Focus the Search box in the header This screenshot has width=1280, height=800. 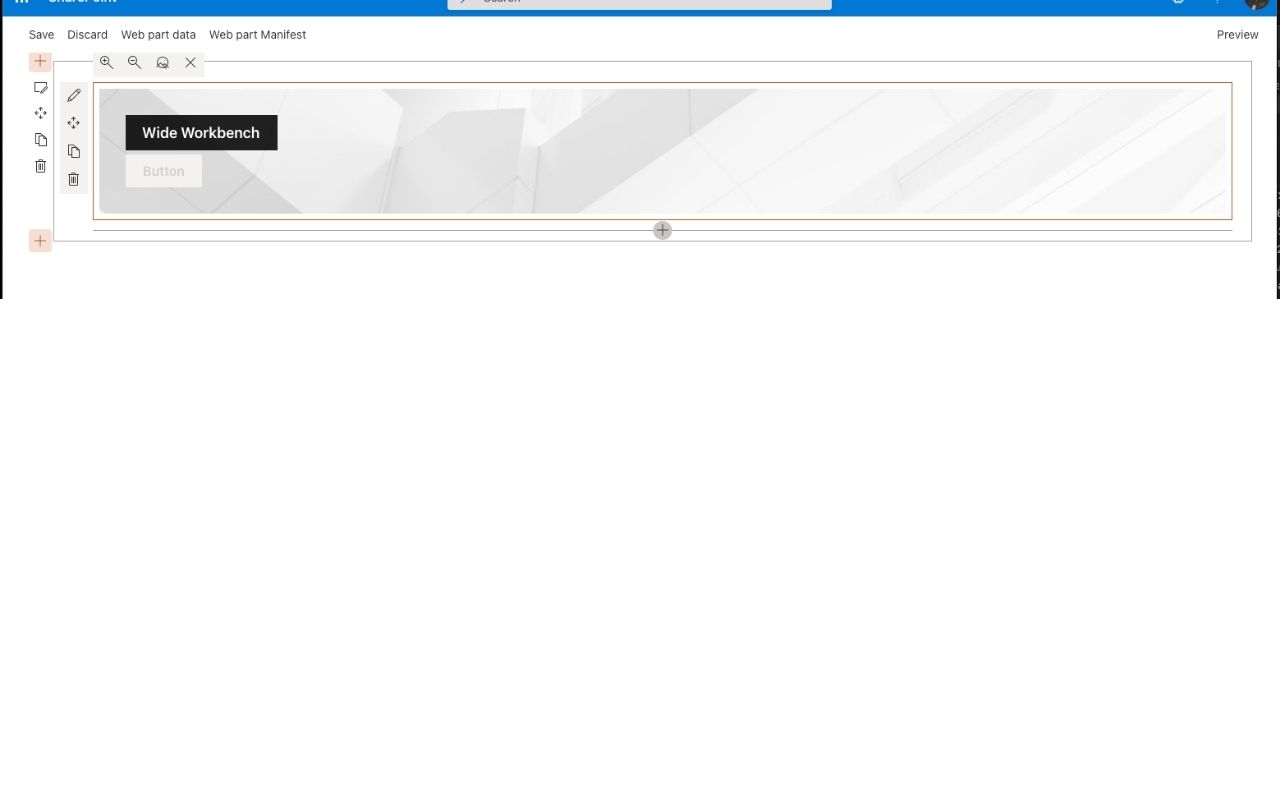pos(639,3)
